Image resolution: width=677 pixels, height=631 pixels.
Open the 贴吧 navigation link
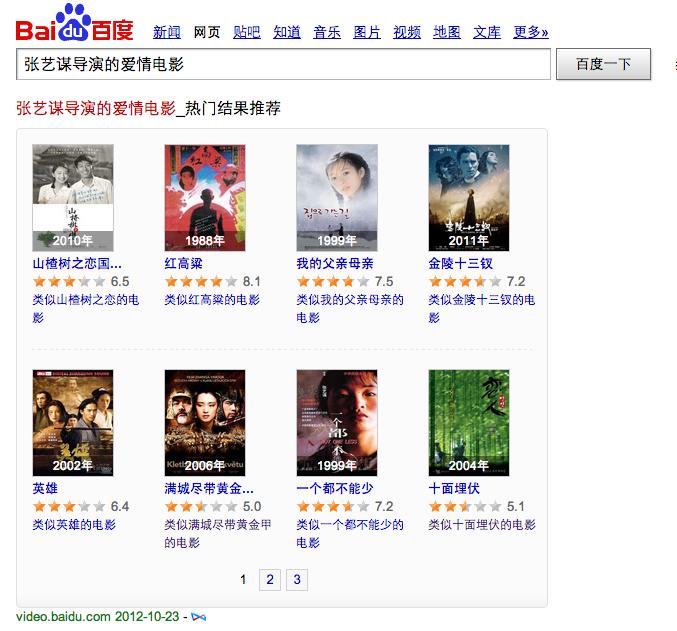(x=247, y=32)
